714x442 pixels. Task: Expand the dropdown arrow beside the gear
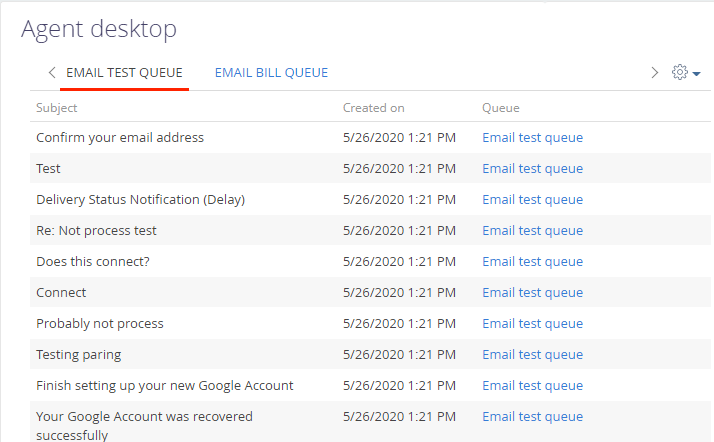(696, 73)
